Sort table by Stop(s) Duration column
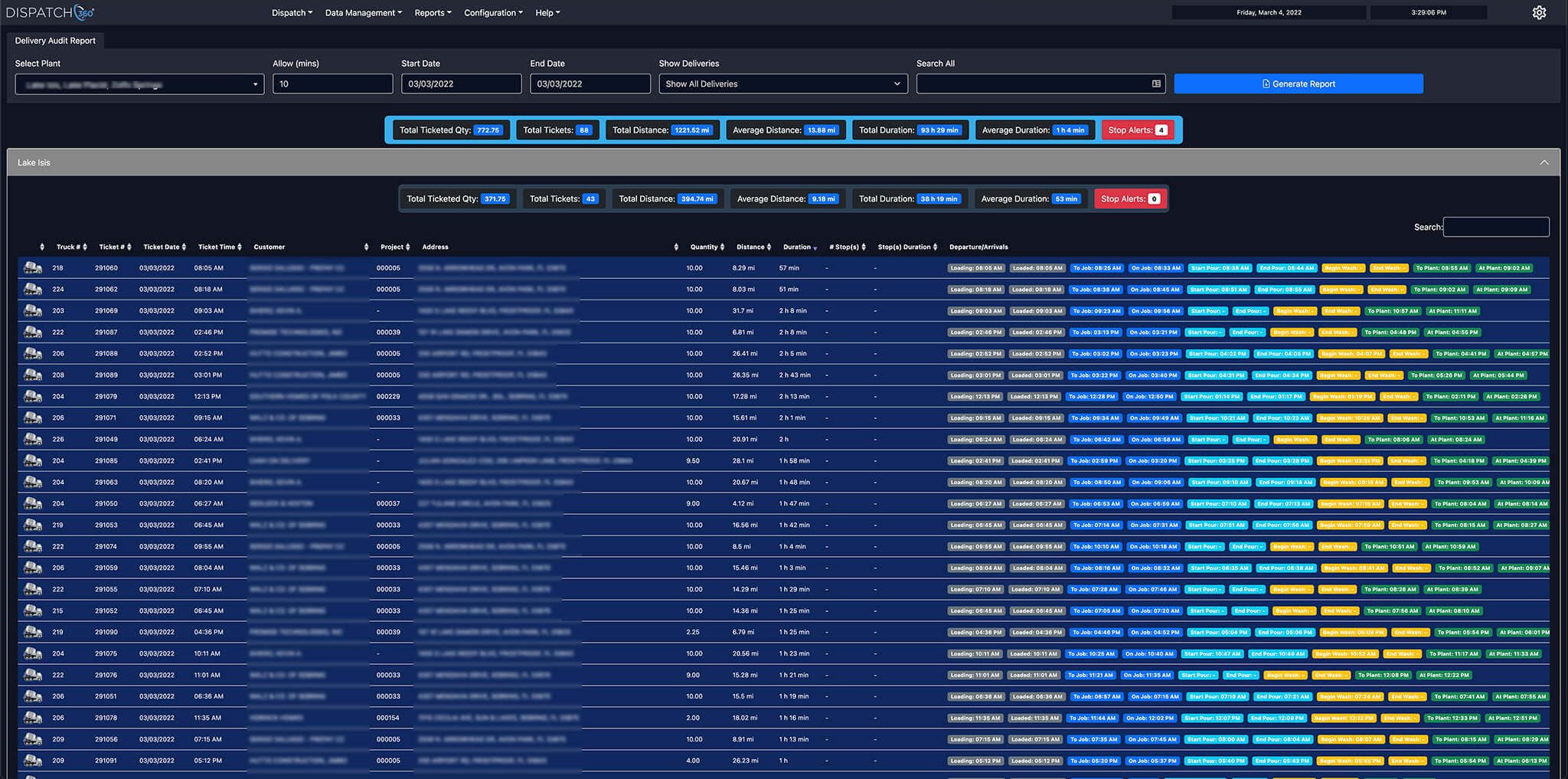Viewport: 1568px width, 779px height. 908,247
